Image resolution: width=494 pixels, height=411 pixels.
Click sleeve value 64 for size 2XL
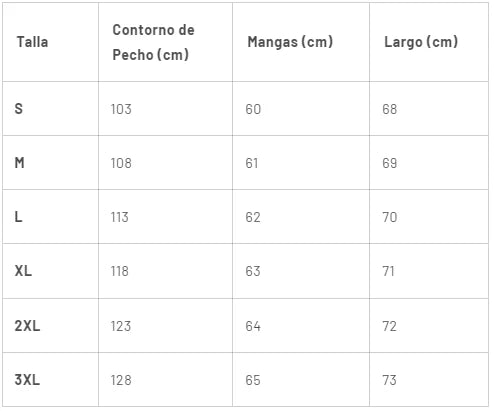pos(253,326)
